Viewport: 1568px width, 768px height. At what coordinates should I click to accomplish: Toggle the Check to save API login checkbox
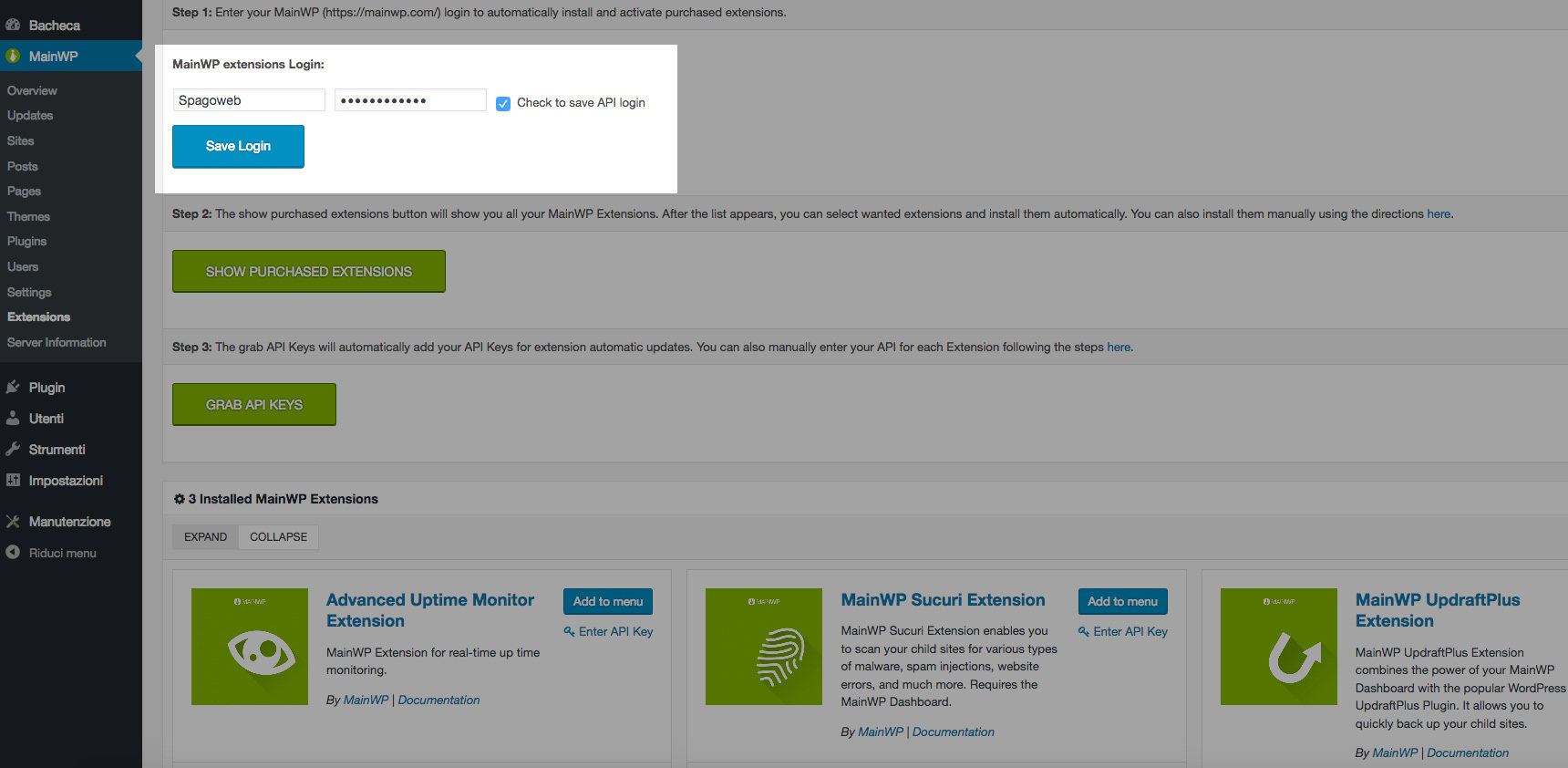(503, 103)
